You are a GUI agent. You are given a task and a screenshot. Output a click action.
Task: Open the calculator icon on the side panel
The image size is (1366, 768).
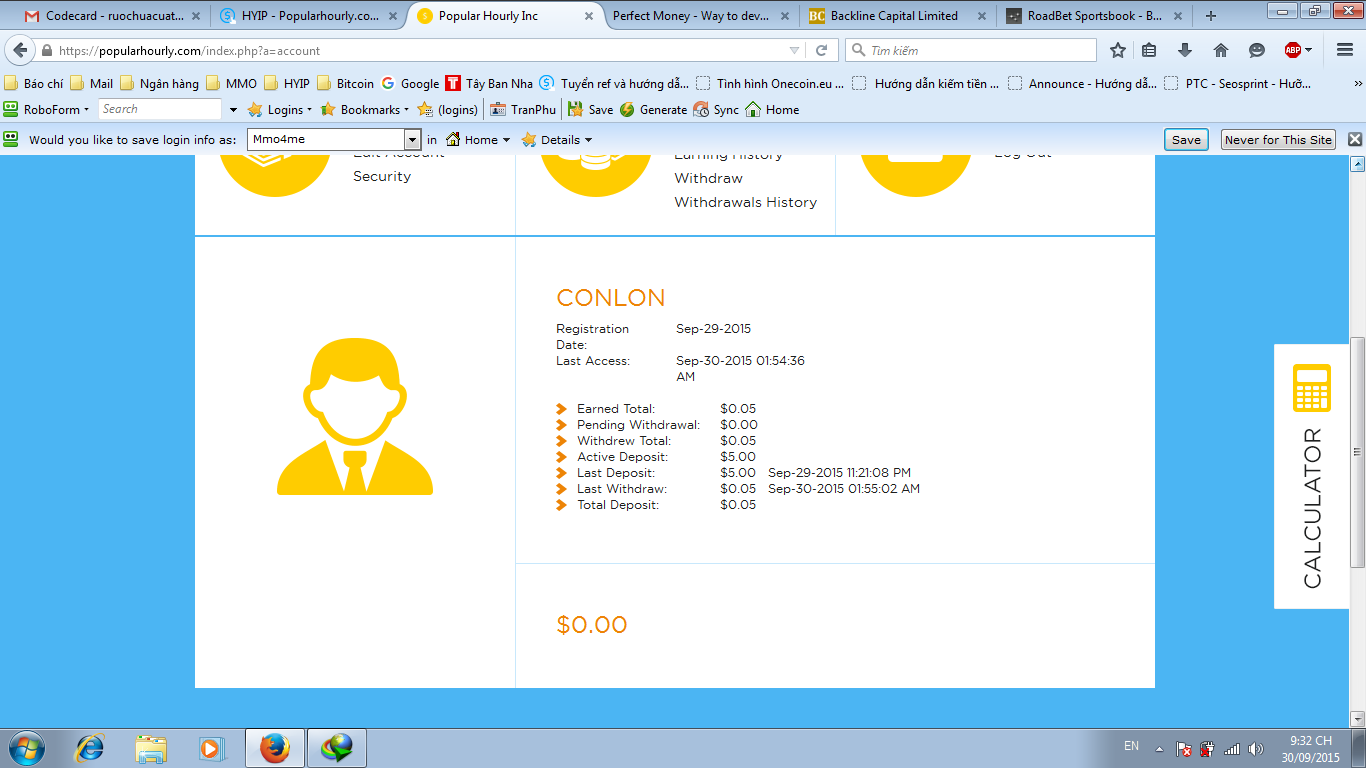[1312, 387]
